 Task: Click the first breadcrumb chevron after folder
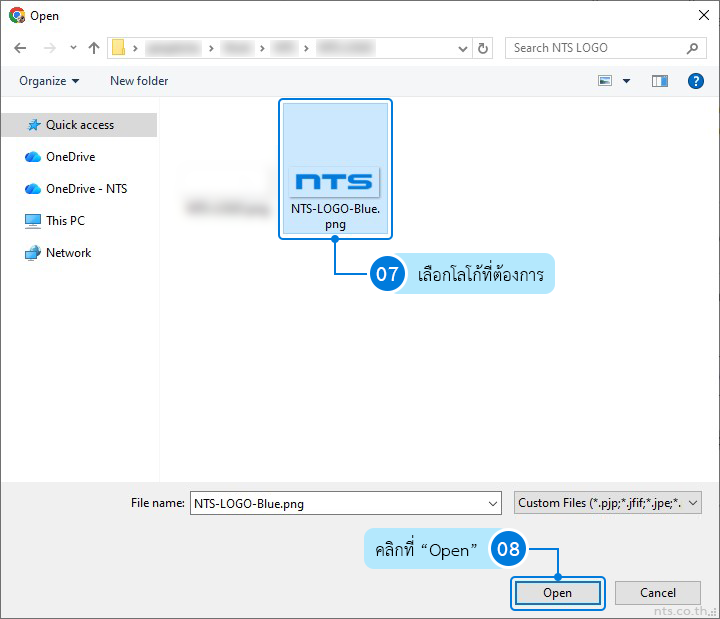pyautogui.click(x=135, y=48)
